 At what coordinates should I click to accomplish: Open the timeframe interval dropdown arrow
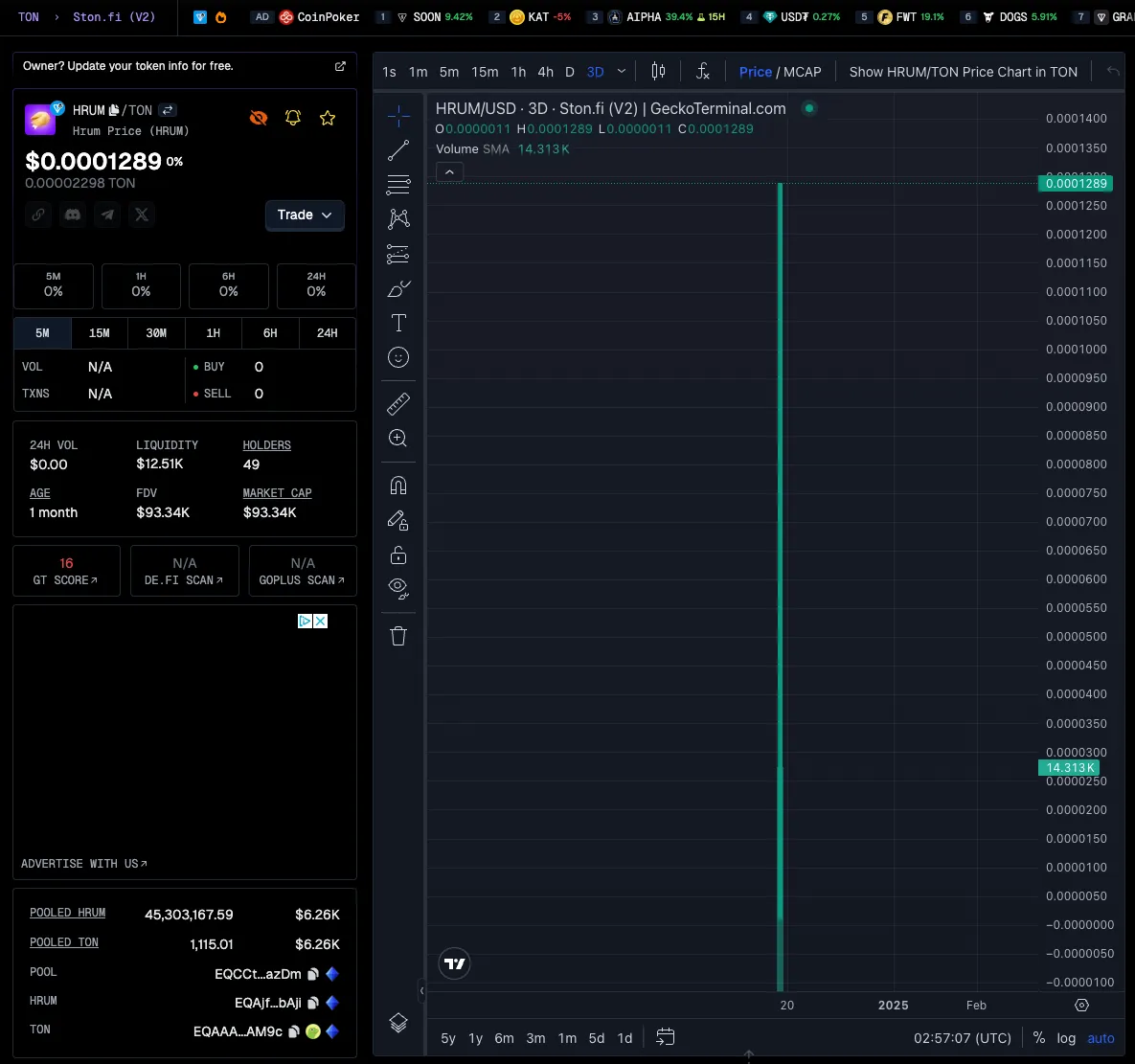tap(621, 72)
